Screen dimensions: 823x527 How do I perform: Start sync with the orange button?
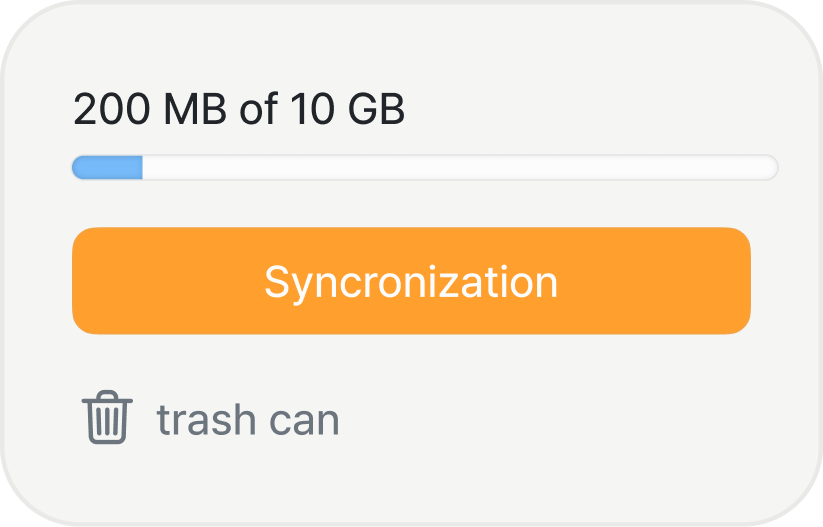(x=411, y=281)
